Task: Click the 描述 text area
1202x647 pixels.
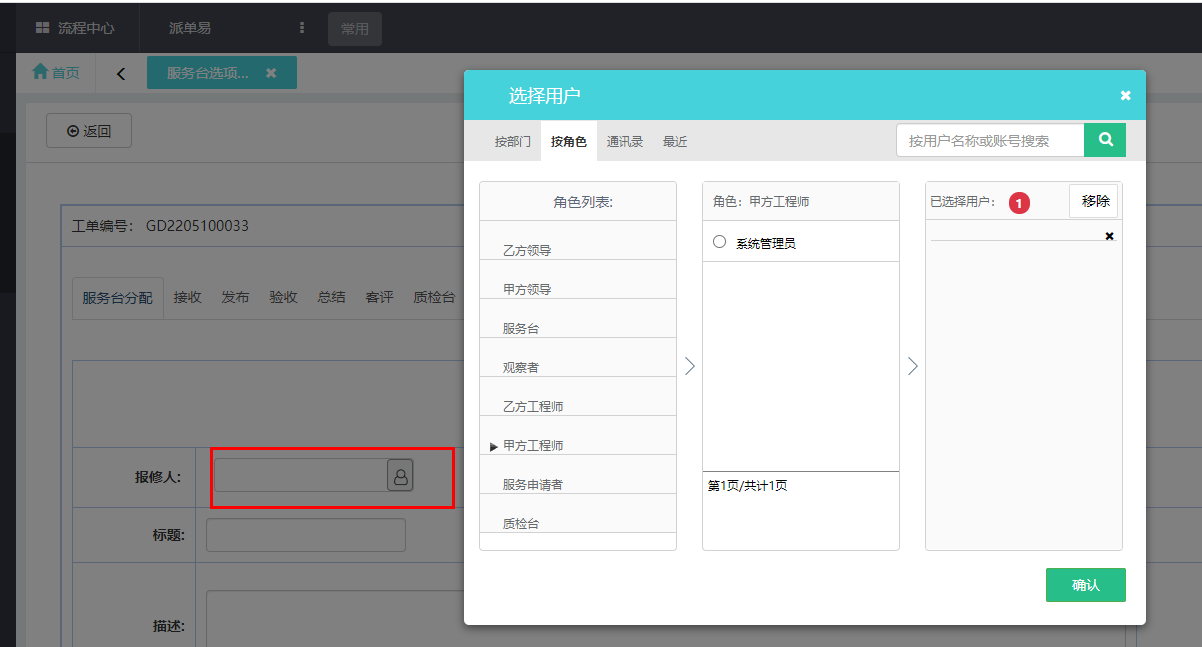Action: click(x=665, y=618)
